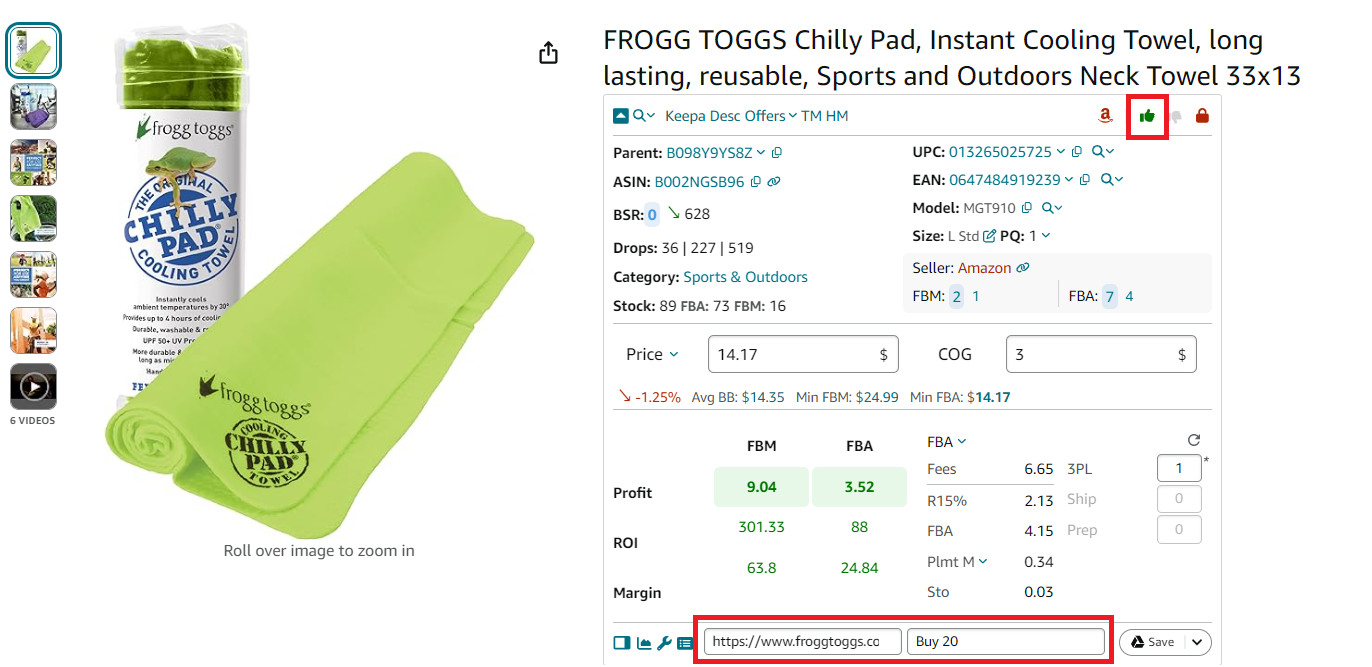1372x667 pixels.
Task: Open the list view icon at the bottom
Action: [685, 643]
